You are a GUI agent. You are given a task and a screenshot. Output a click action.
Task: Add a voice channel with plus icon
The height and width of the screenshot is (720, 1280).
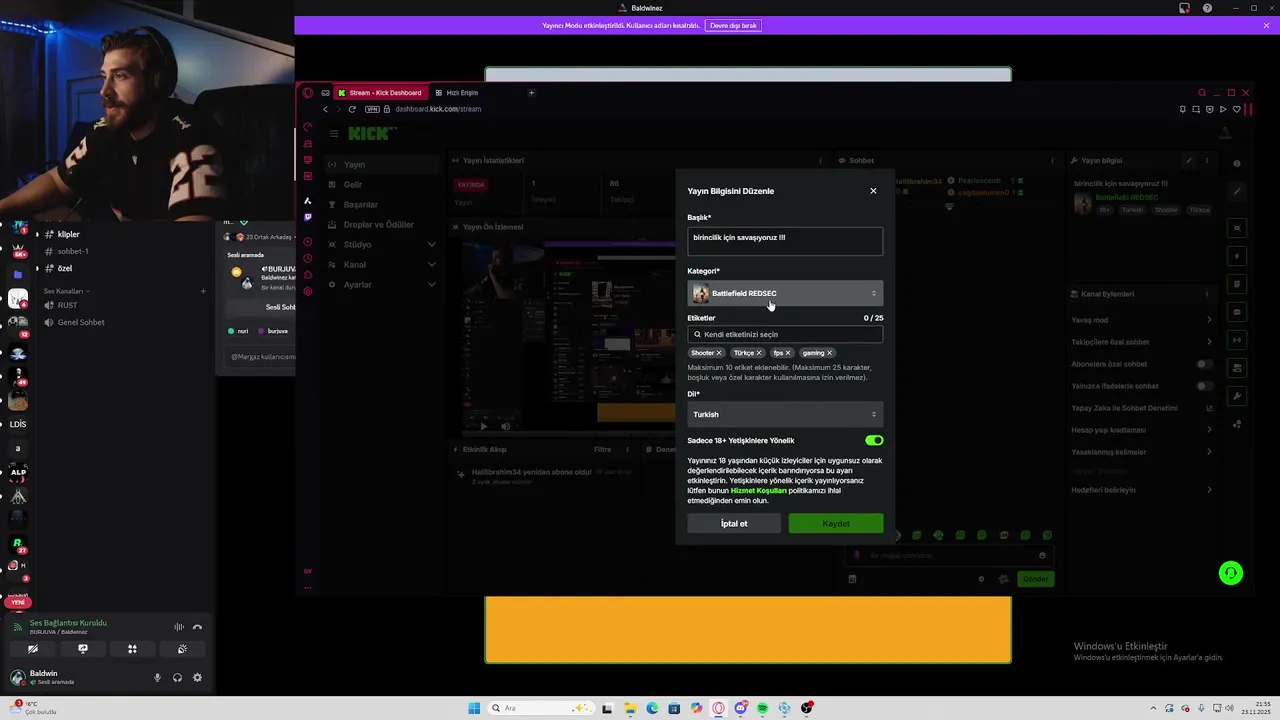[x=203, y=291]
